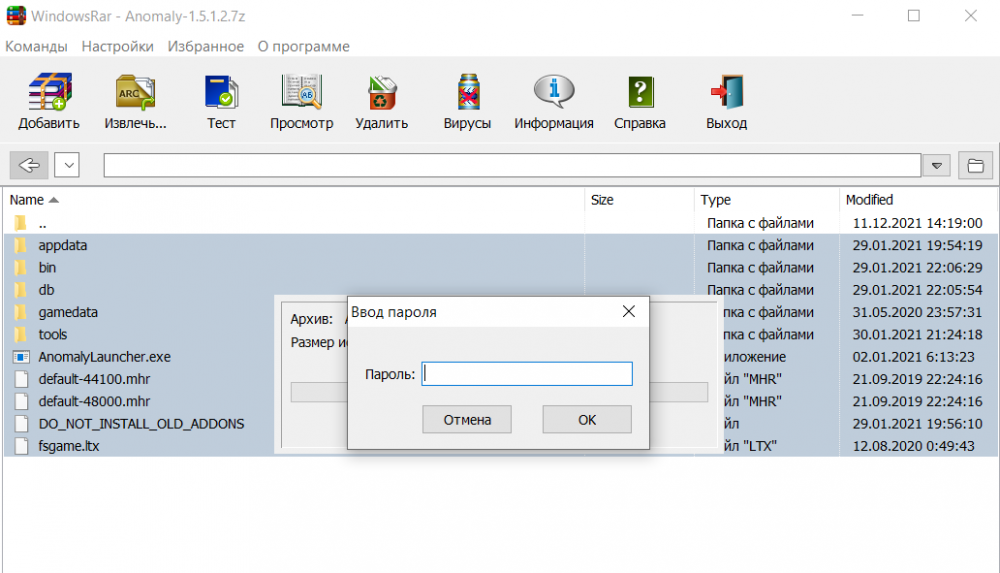Maximize the WindowsRar window
The image size is (1000, 573).
914,15
